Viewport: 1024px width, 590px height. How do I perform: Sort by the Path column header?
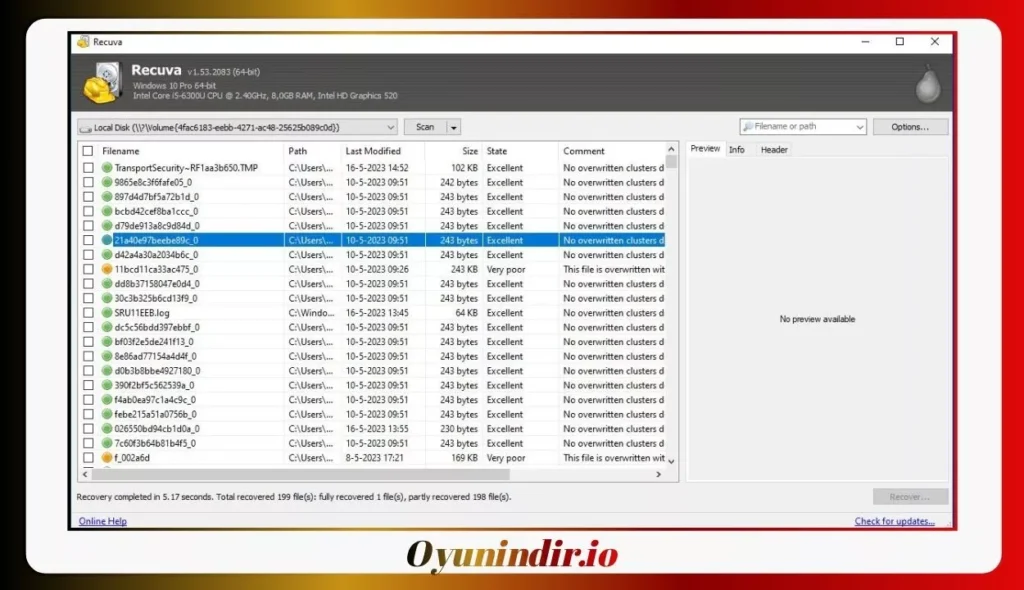click(x=298, y=151)
